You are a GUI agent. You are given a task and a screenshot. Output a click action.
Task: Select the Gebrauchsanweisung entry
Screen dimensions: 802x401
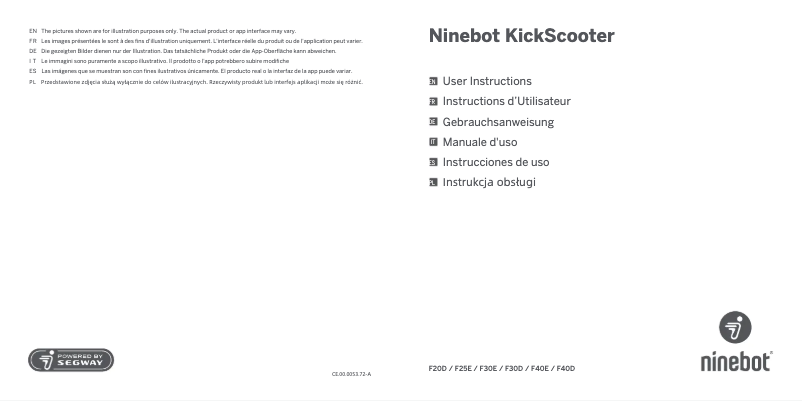(x=498, y=122)
